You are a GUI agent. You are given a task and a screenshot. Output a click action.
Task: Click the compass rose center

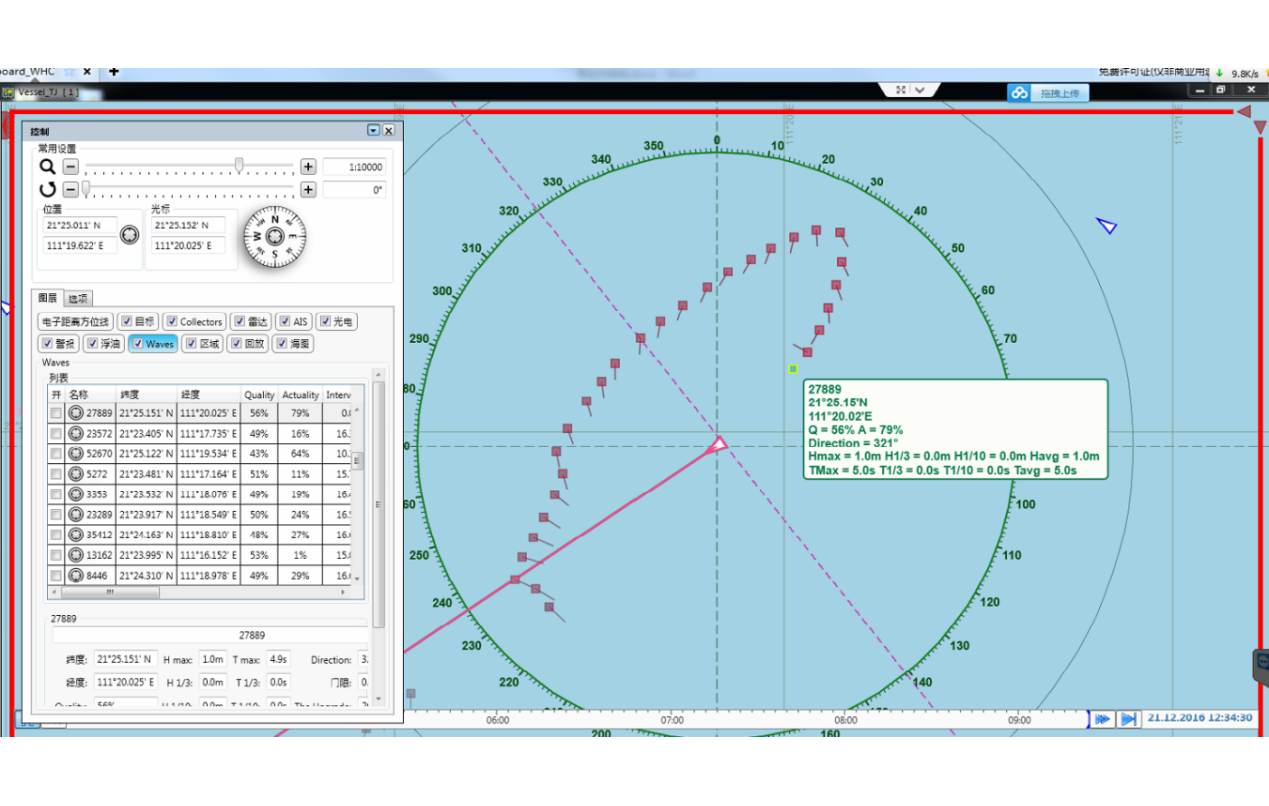275,237
